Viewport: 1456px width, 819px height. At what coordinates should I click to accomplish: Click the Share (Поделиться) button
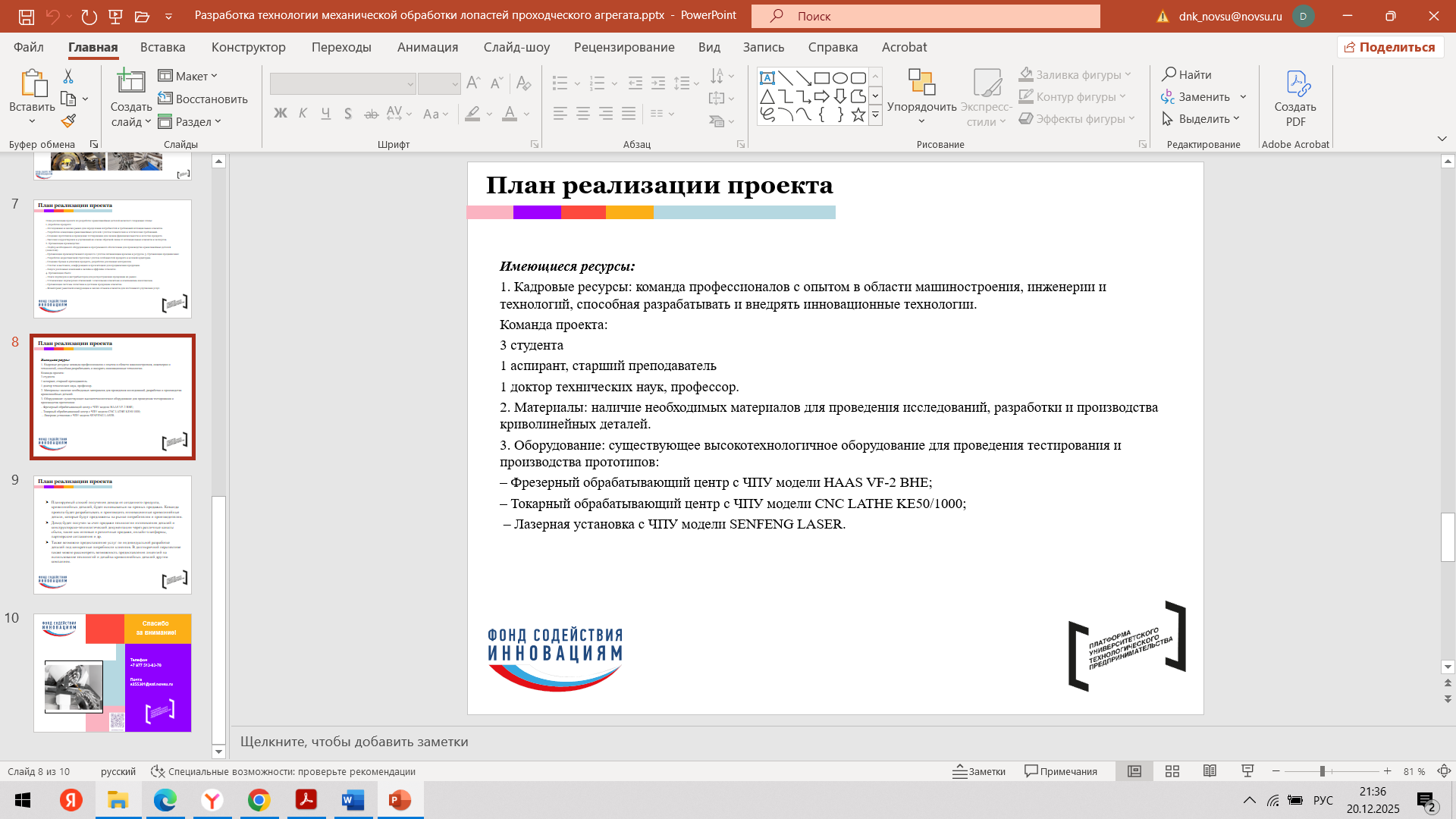tap(1390, 47)
